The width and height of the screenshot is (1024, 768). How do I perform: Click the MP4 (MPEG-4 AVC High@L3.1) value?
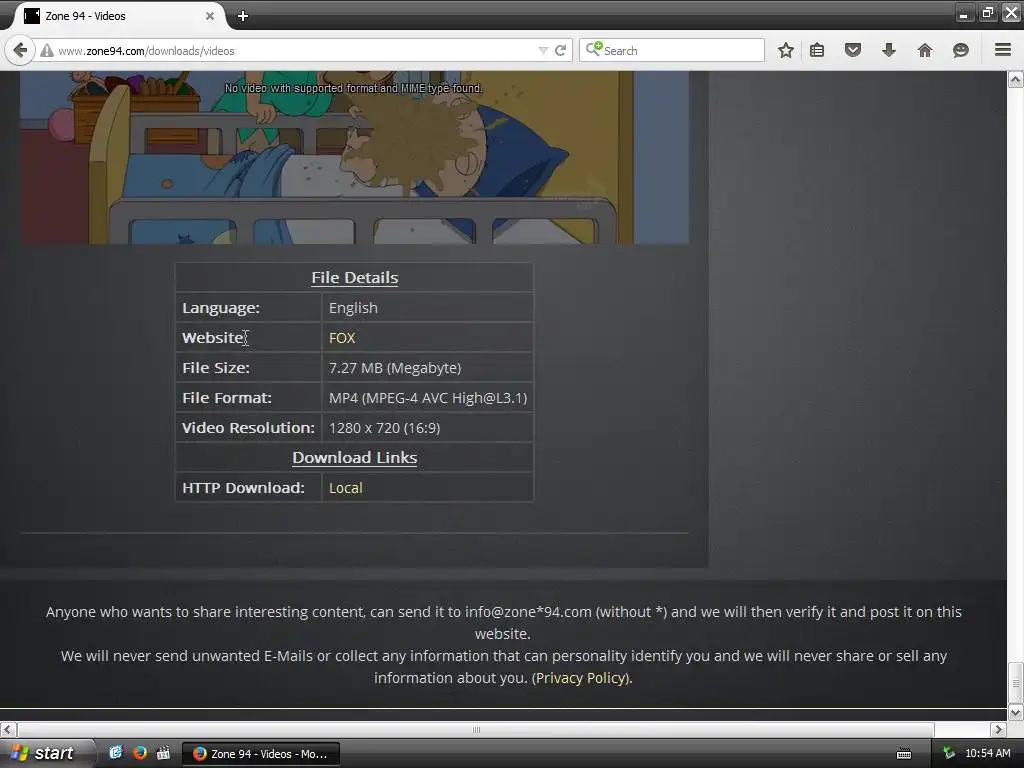(x=428, y=398)
